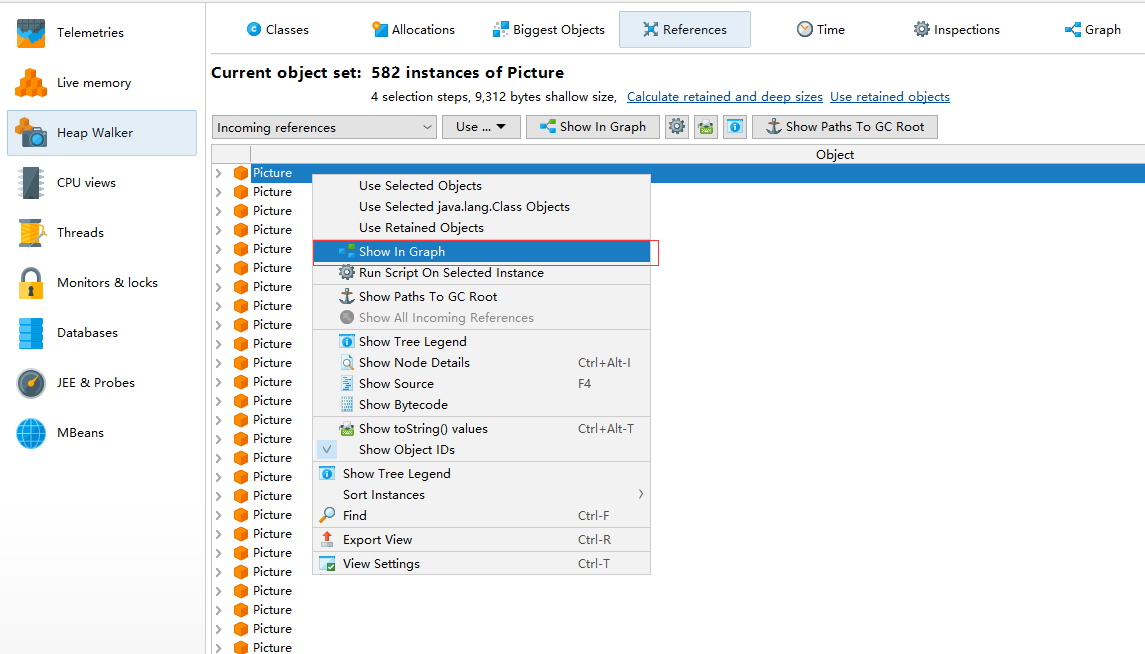The height and width of the screenshot is (654, 1145).
Task: Open the Sort Instances submenu
Action: click(x=481, y=495)
